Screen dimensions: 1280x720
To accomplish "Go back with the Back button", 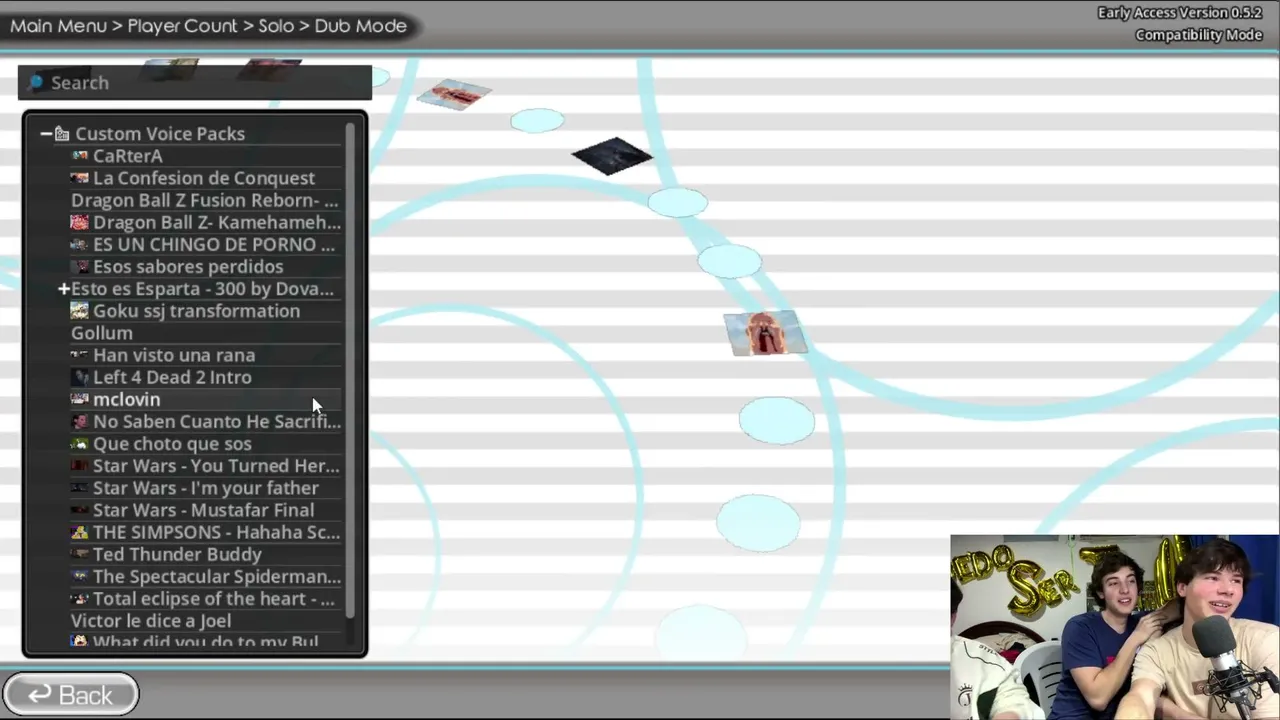I will 70,695.
